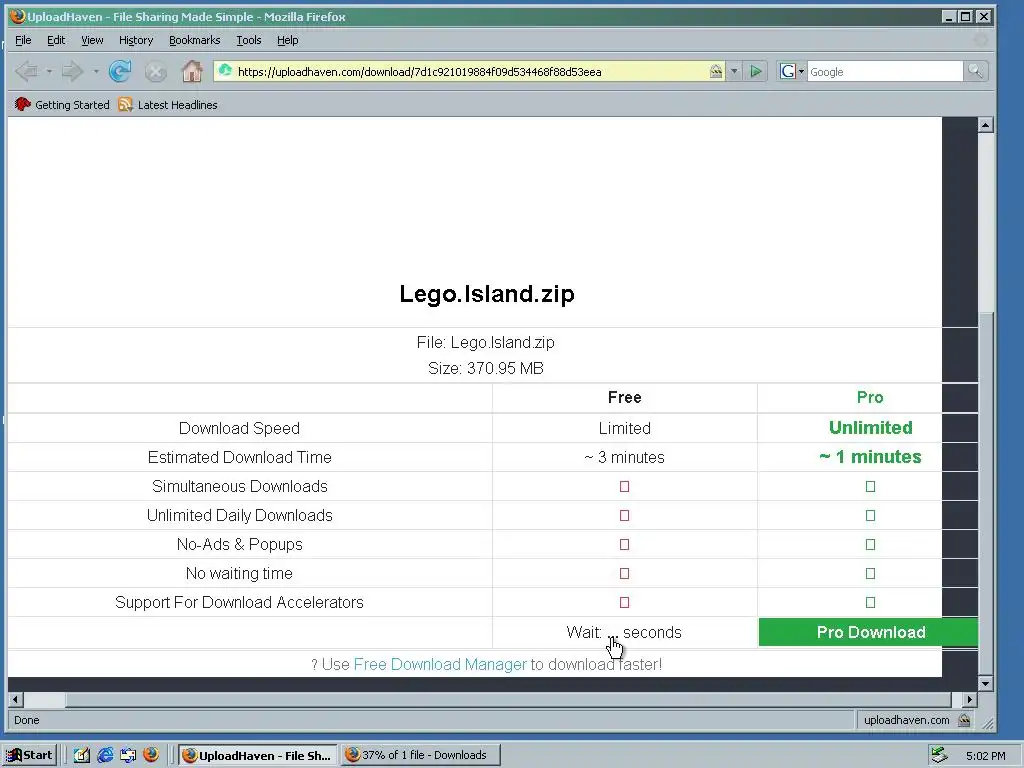
Task: Open the Home page icon
Action: (191, 71)
